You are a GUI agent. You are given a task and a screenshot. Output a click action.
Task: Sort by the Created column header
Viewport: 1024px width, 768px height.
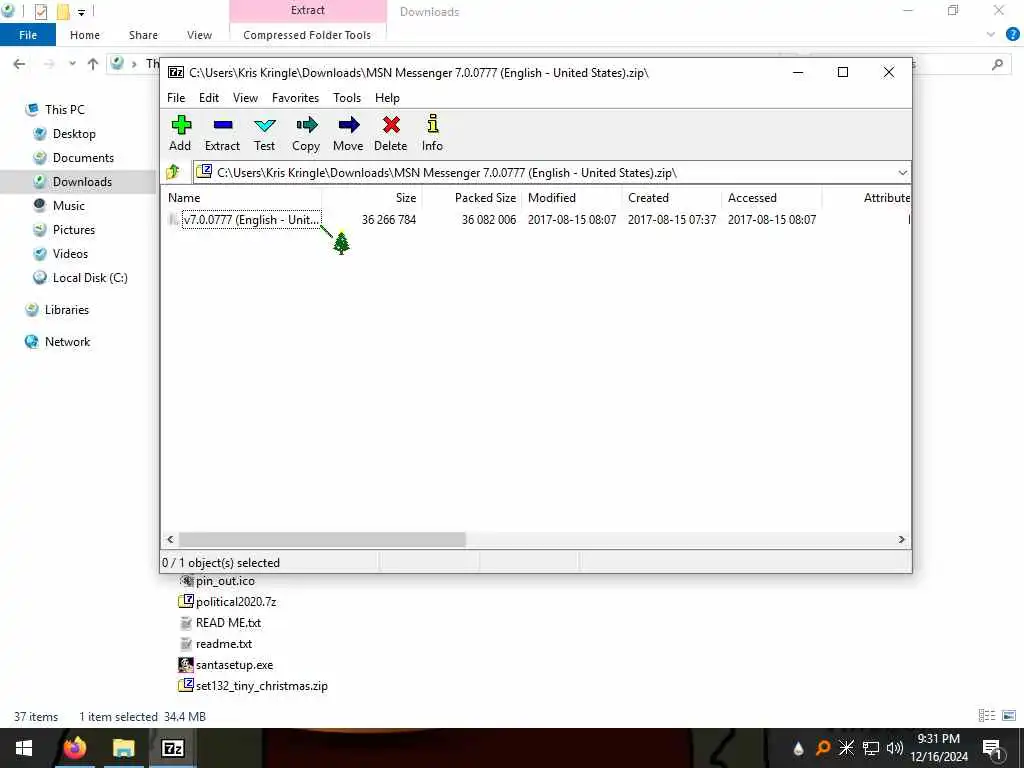[671, 198]
